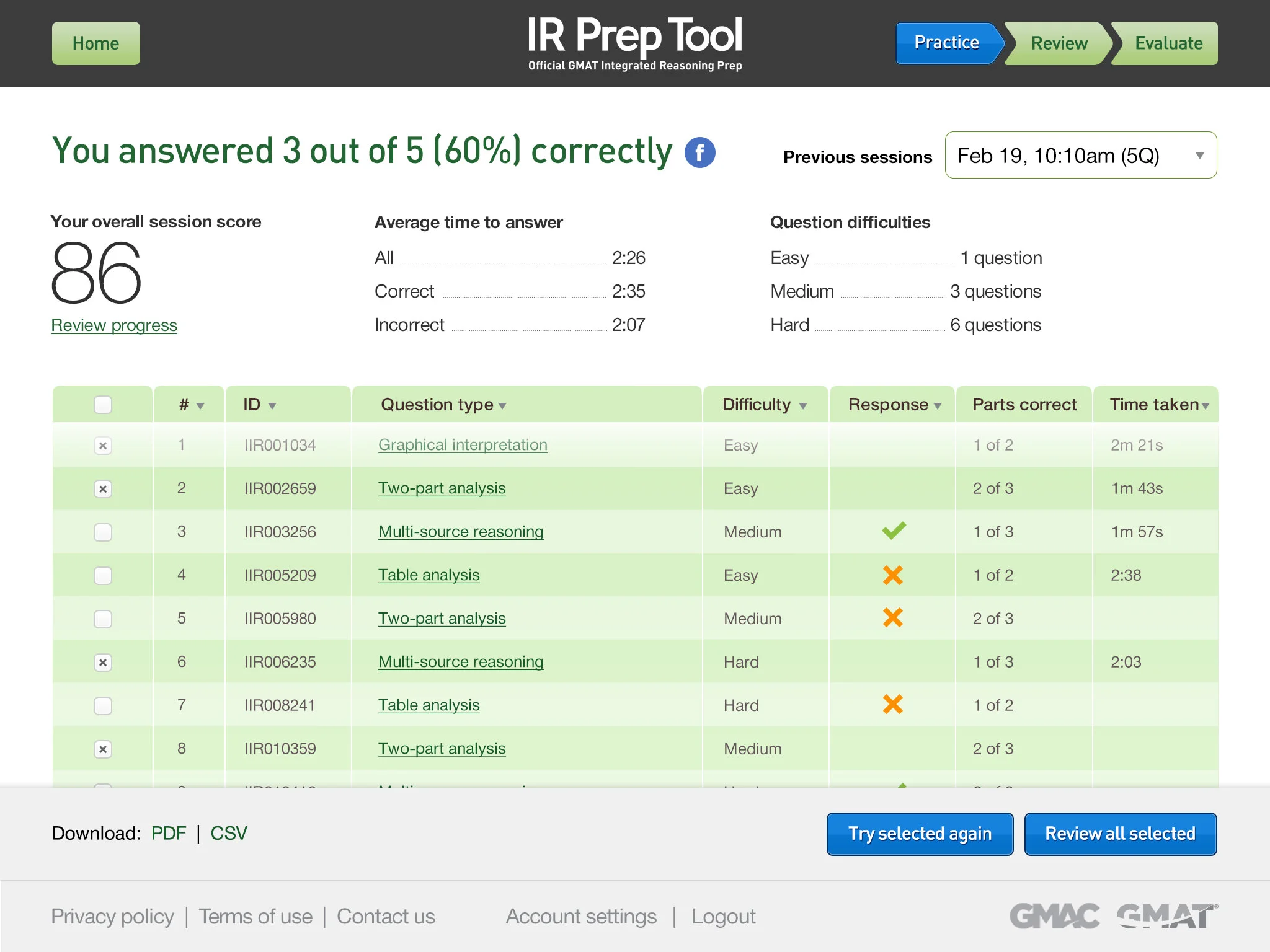The height and width of the screenshot is (952, 1270).
Task: Click the orange X response in row 5
Action: coord(892,617)
